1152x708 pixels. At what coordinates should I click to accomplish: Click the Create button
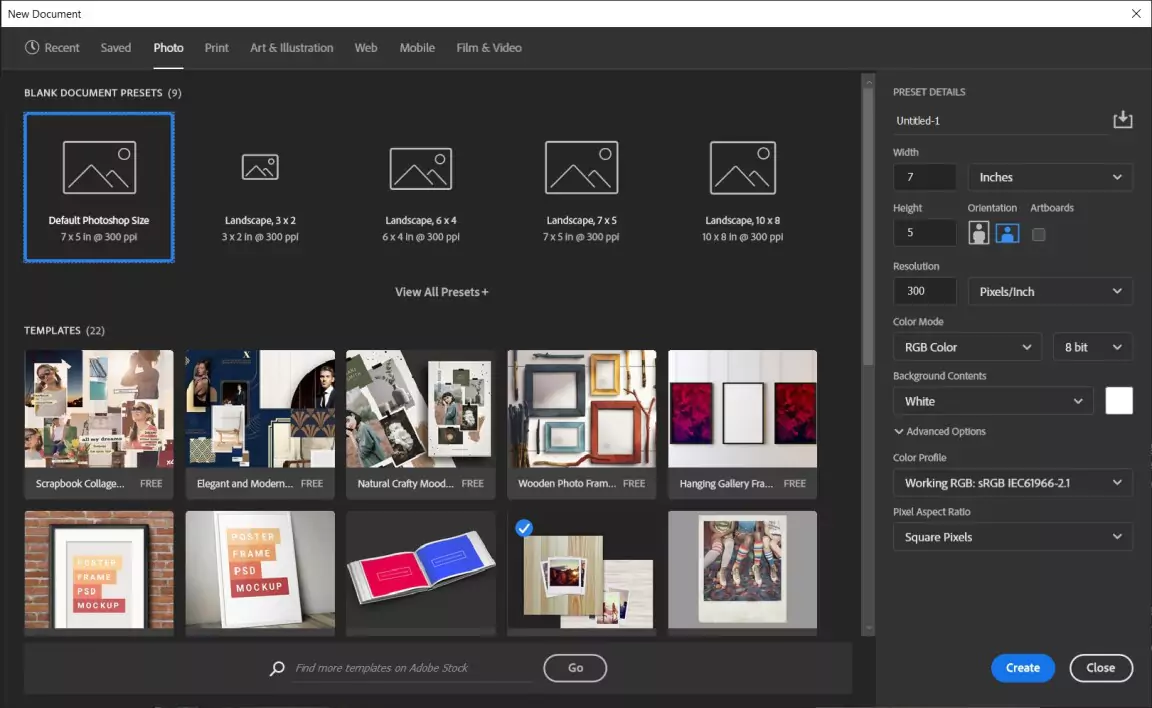pyautogui.click(x=1023, y=668)
